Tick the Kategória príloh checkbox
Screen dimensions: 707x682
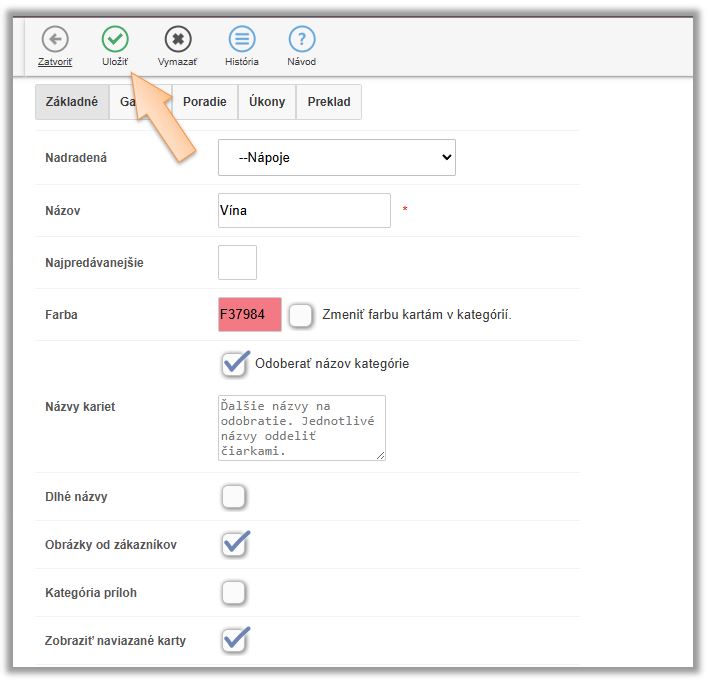click(233, 593)
